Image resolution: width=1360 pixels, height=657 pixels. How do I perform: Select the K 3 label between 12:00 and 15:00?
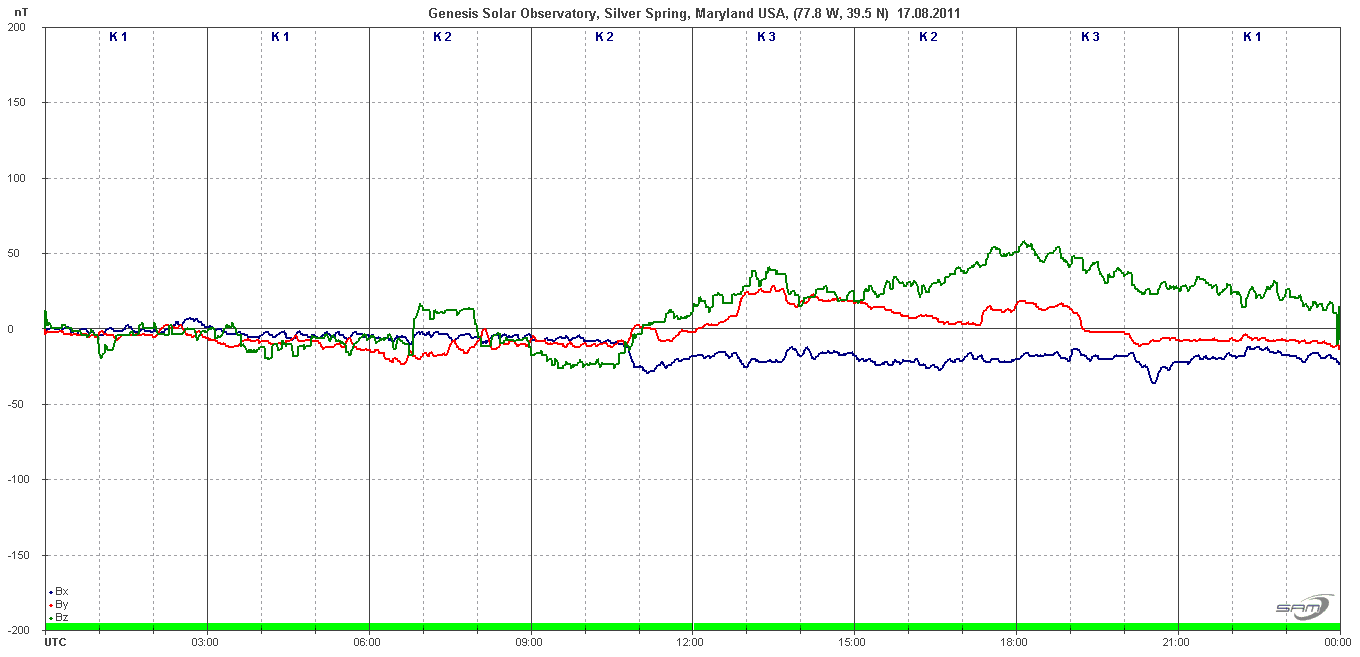coord(766,37)
